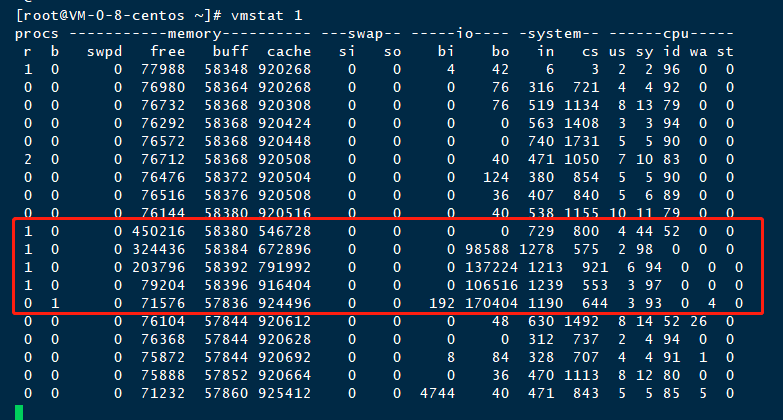This screenshot has width=783, height=420.
Task: Select the free value "71232"
Action: [x=163, y=393]
